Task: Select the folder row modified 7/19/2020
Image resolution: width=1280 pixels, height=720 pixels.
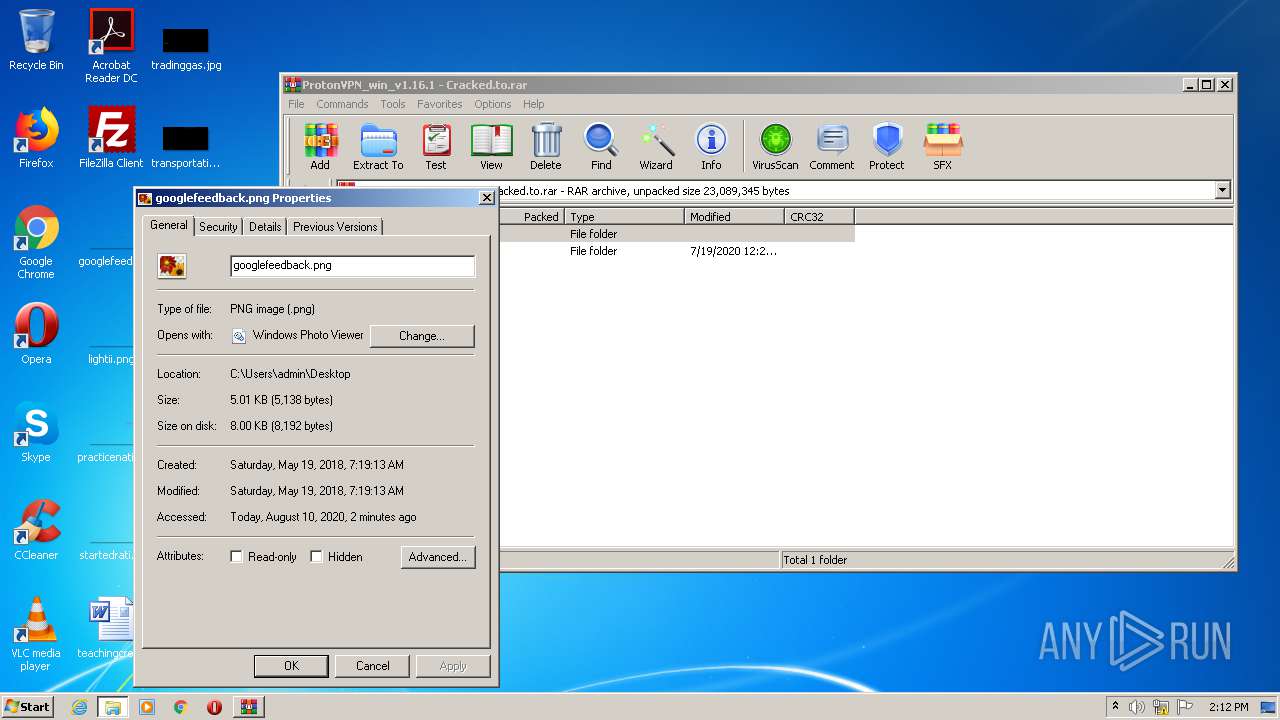Action: (676, 251)
